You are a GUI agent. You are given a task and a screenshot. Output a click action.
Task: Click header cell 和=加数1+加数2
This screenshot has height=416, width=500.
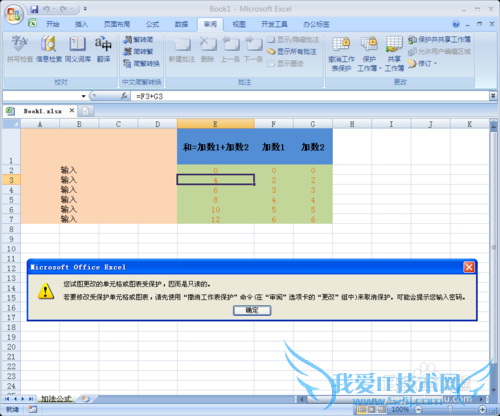[x=216, y=147]
